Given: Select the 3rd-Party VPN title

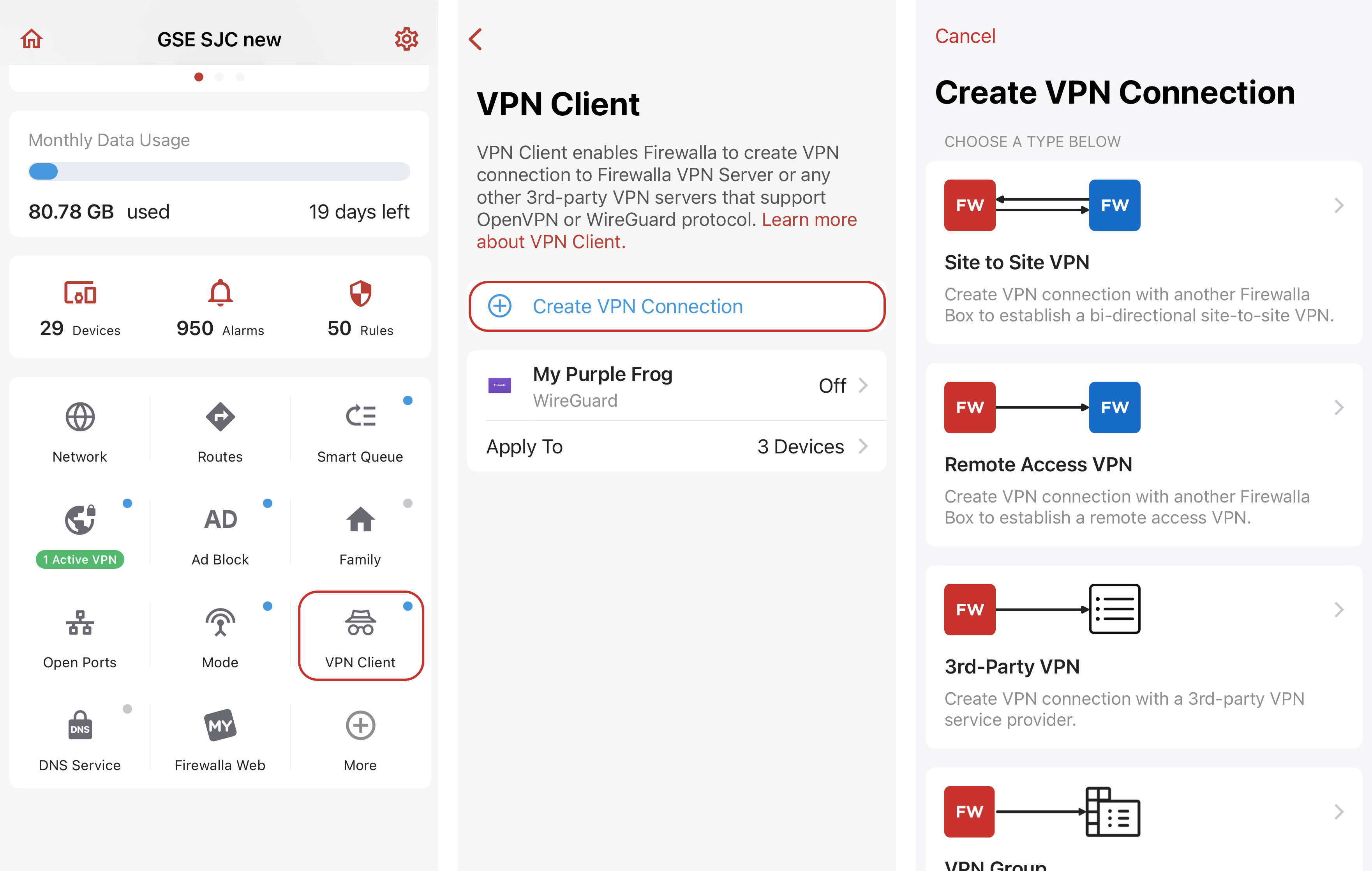Looking at the screenshot, I should coord(1012,666).
